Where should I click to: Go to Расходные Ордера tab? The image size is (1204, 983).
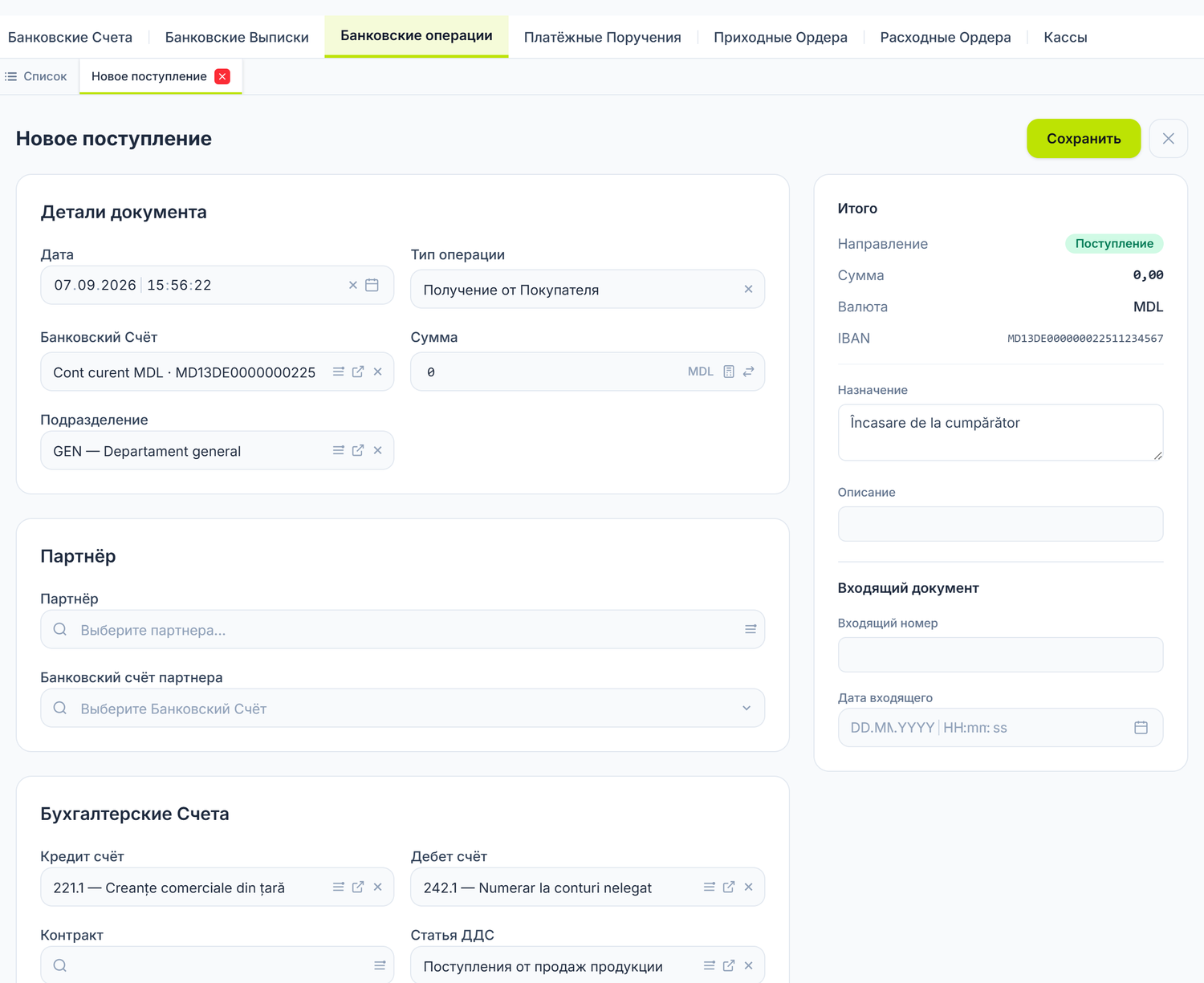click(946, 37)
